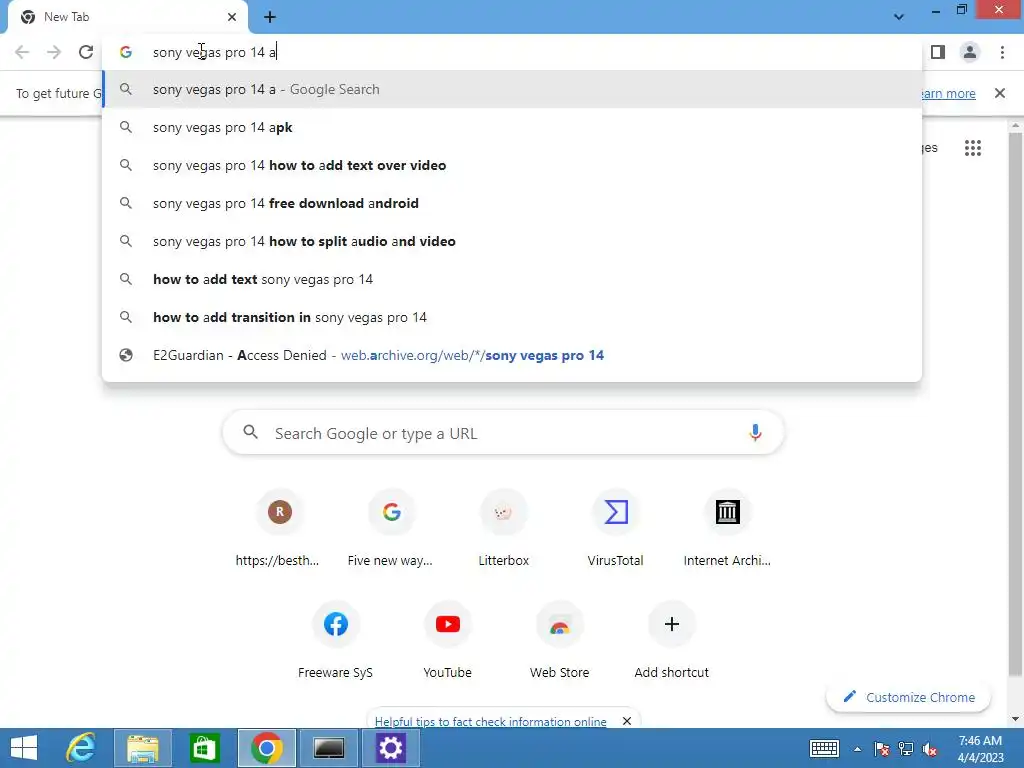
Task: Open the https://besth... shortcut
Action: click(x=280, y=528)
